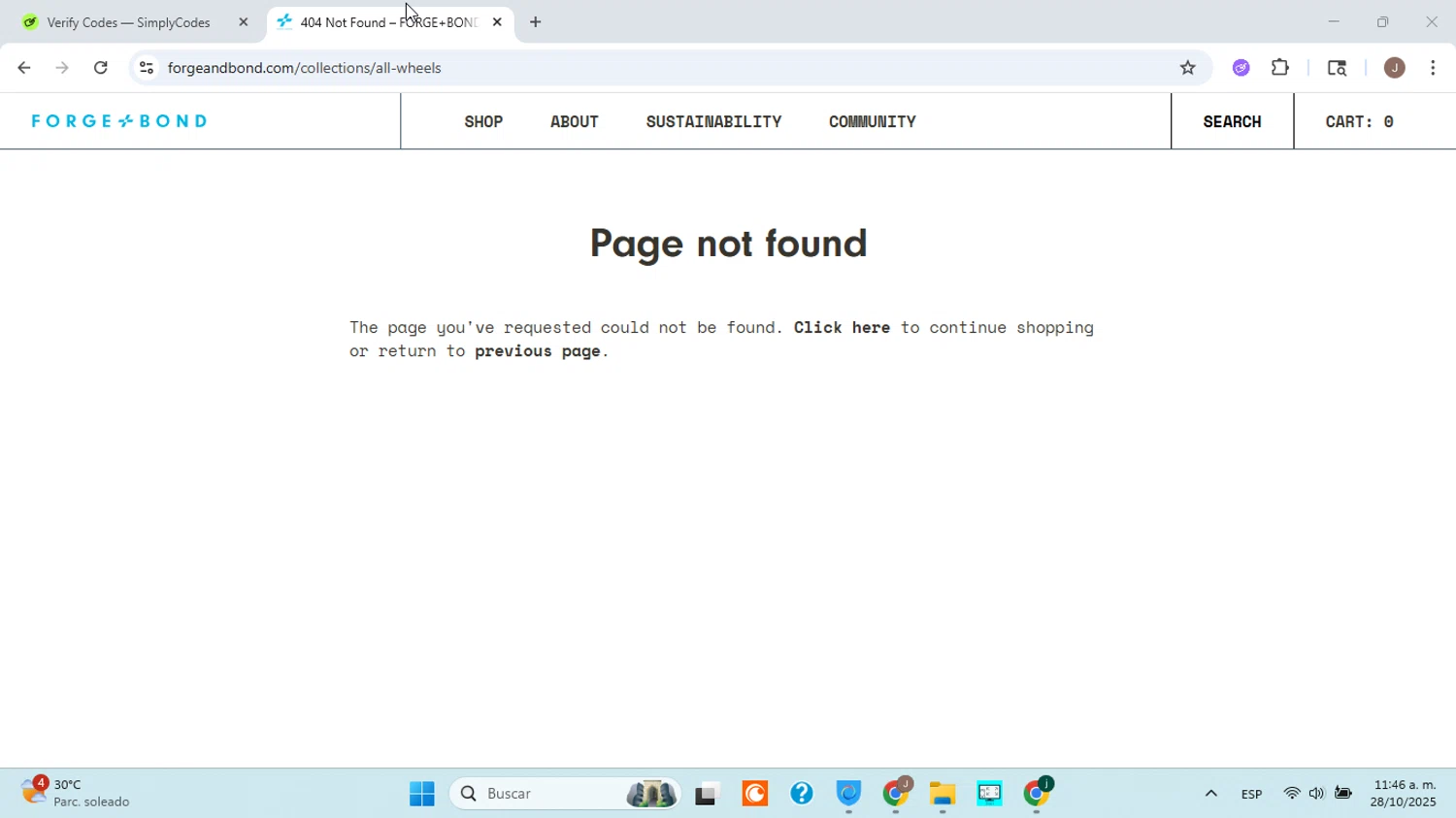Open the weather widget showing 30°C
Image resolution: width=1456 pixels, height=818 pixels.
(x=76, y=793)
